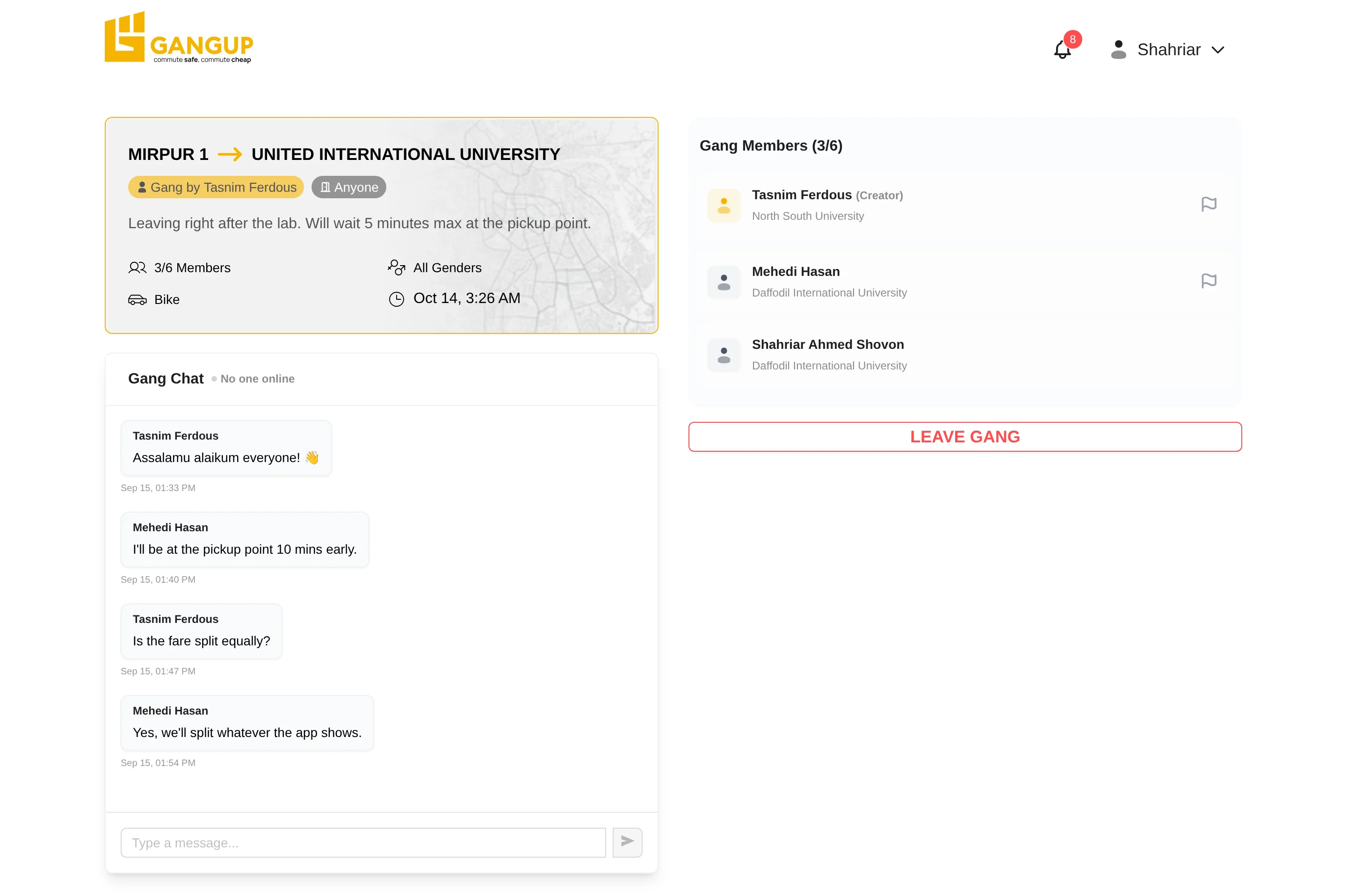The height and width of the screenshot is (896, 1347).
Task: Click the Gang by Tasnim Ferdous tag
Action: tap(216, 188)
